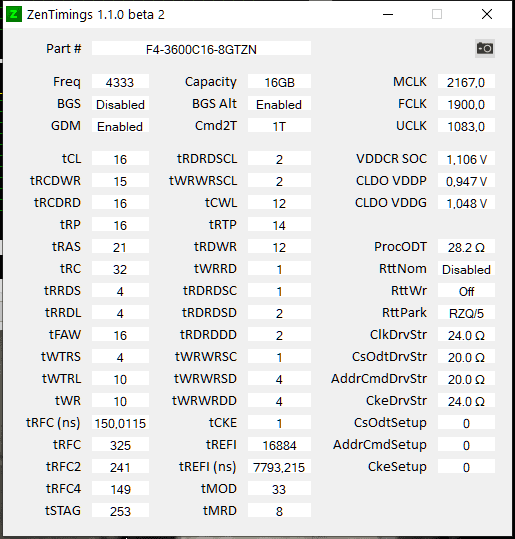Click the tMOD value 33
This screenshot has width=515, height=539.
(x=279, y=488)
